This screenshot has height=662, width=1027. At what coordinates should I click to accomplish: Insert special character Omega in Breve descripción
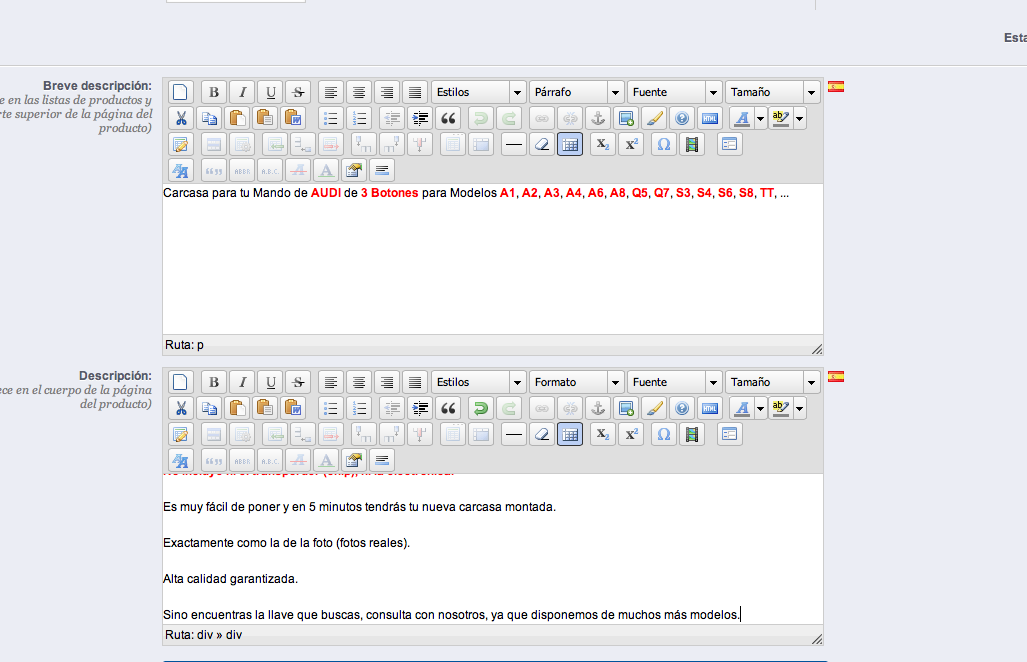pos(663,145)
